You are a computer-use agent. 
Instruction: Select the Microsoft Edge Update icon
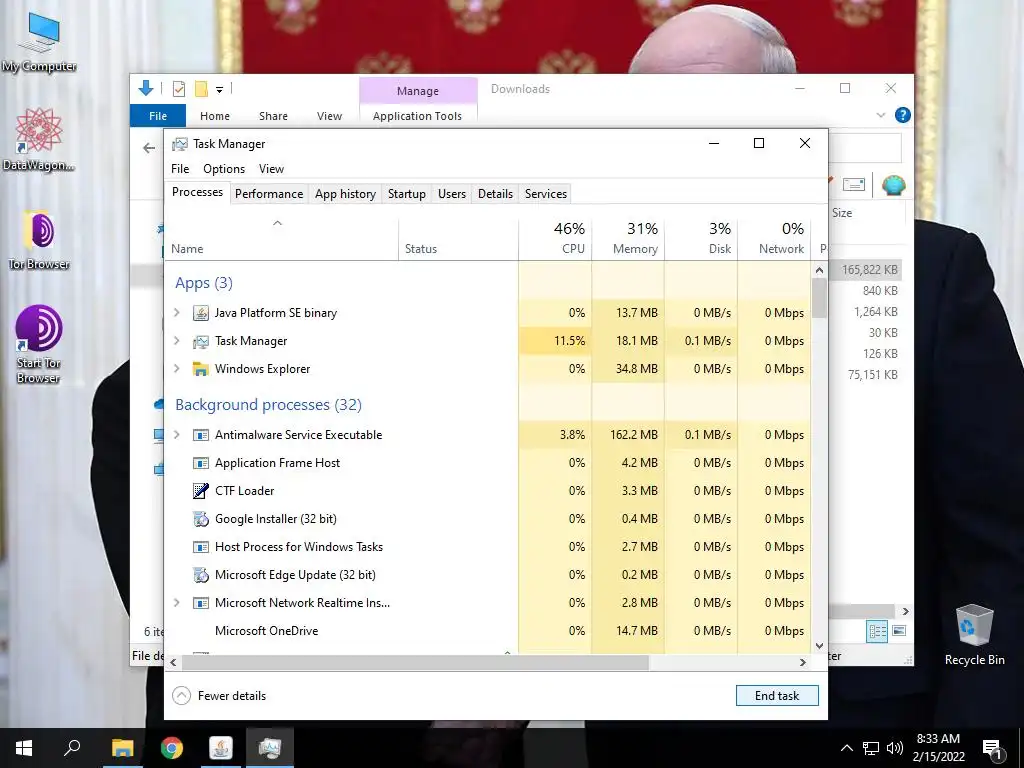200,575
